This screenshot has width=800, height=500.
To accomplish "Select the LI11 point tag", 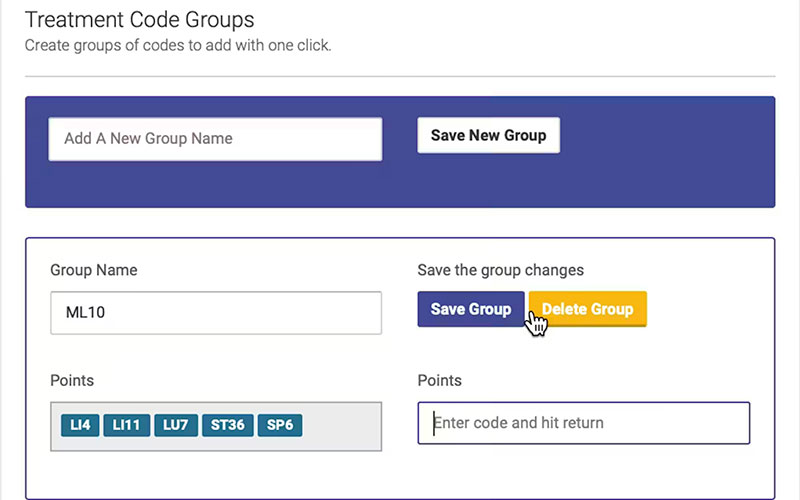I will pyautogui.click(x=127, y=425).
